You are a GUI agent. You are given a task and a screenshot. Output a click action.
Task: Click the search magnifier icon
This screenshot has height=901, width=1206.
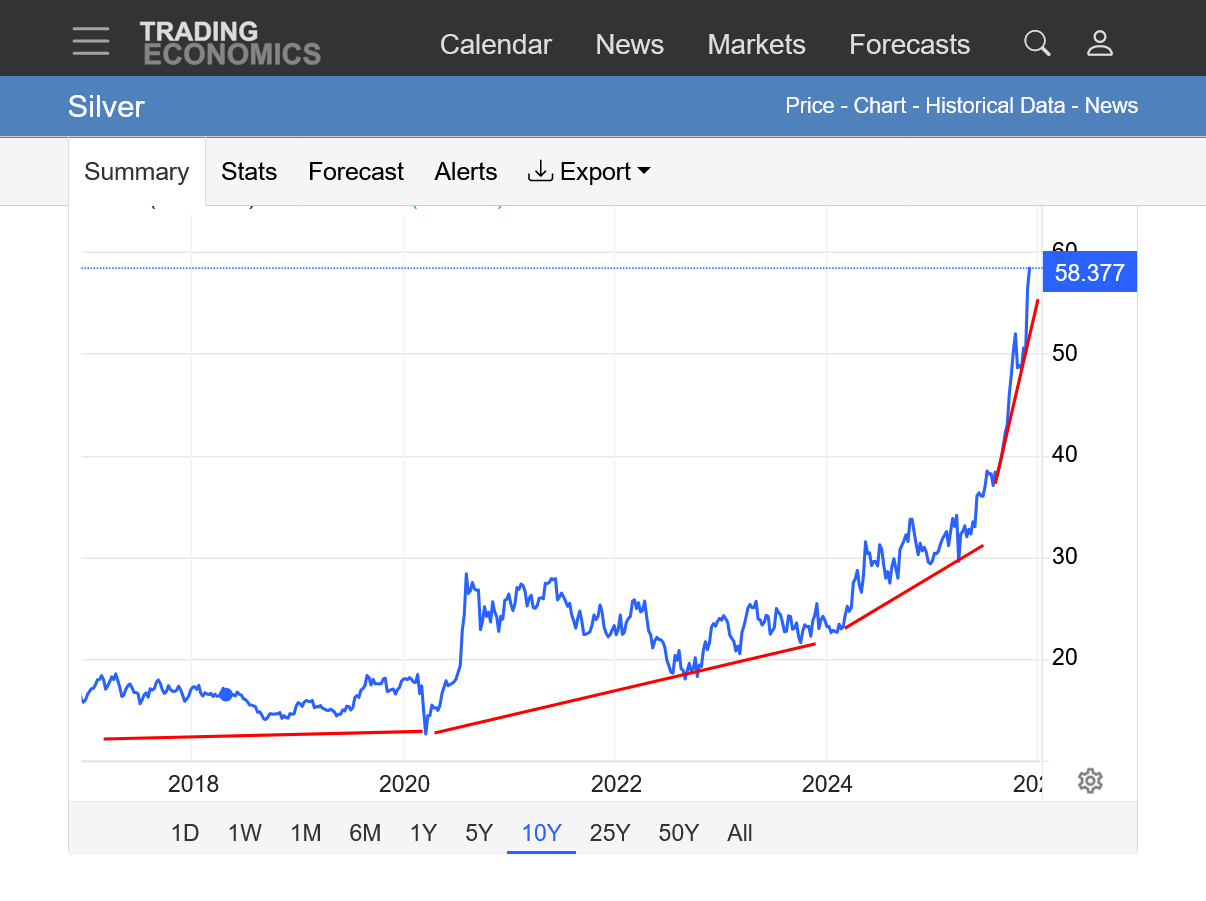(x=1037, y=43)
